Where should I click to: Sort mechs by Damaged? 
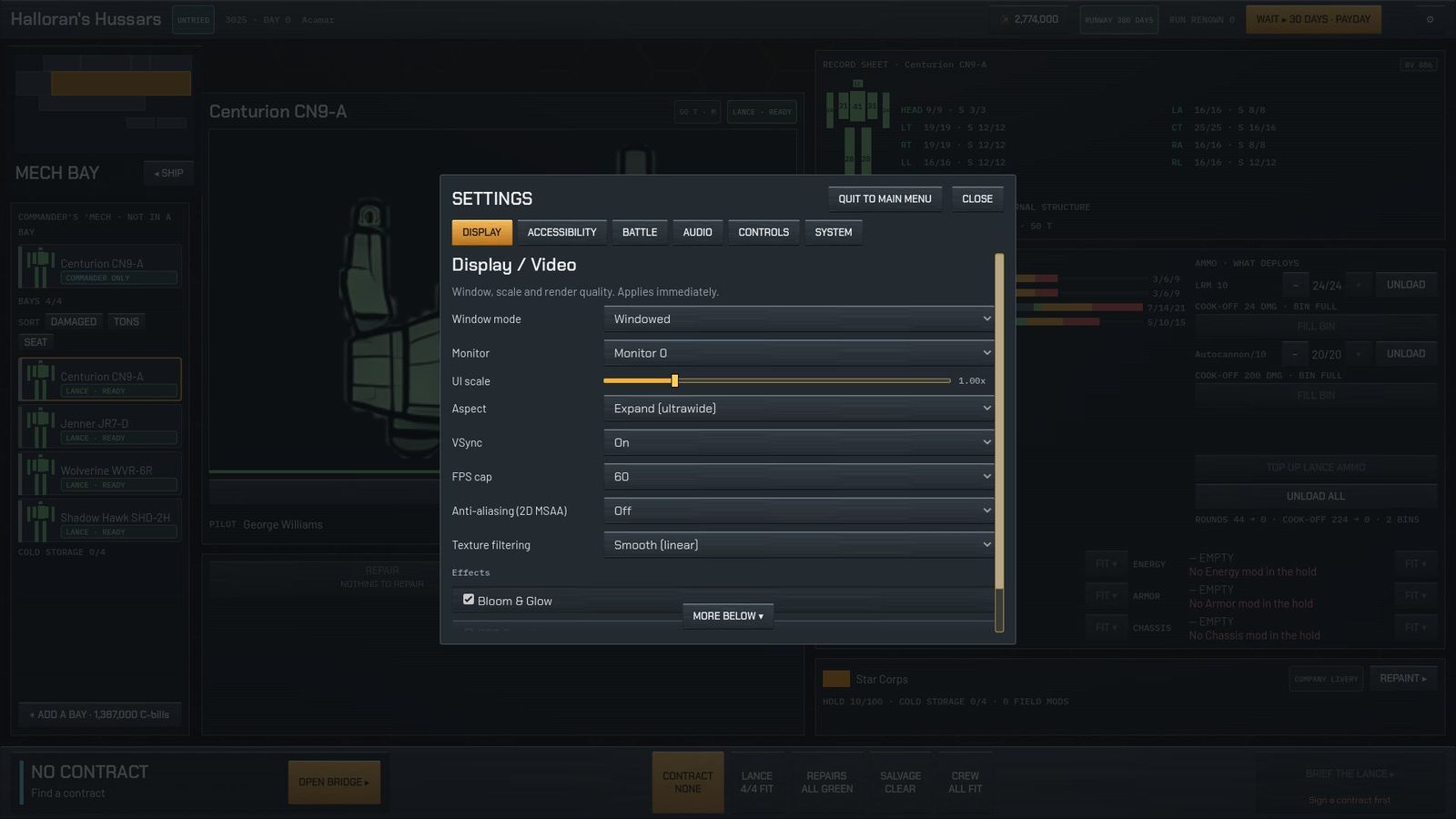click(x=74, y=321)
